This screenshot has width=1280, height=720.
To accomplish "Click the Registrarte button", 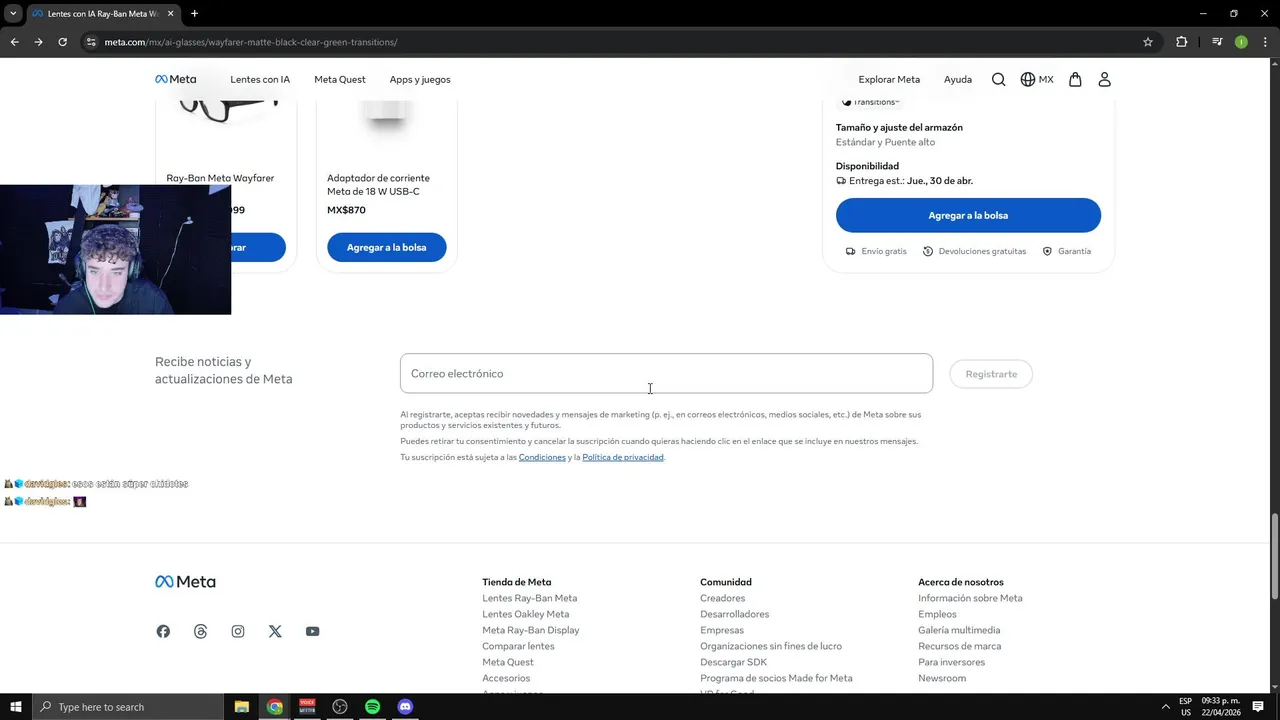I will click(x=991, y=374).
